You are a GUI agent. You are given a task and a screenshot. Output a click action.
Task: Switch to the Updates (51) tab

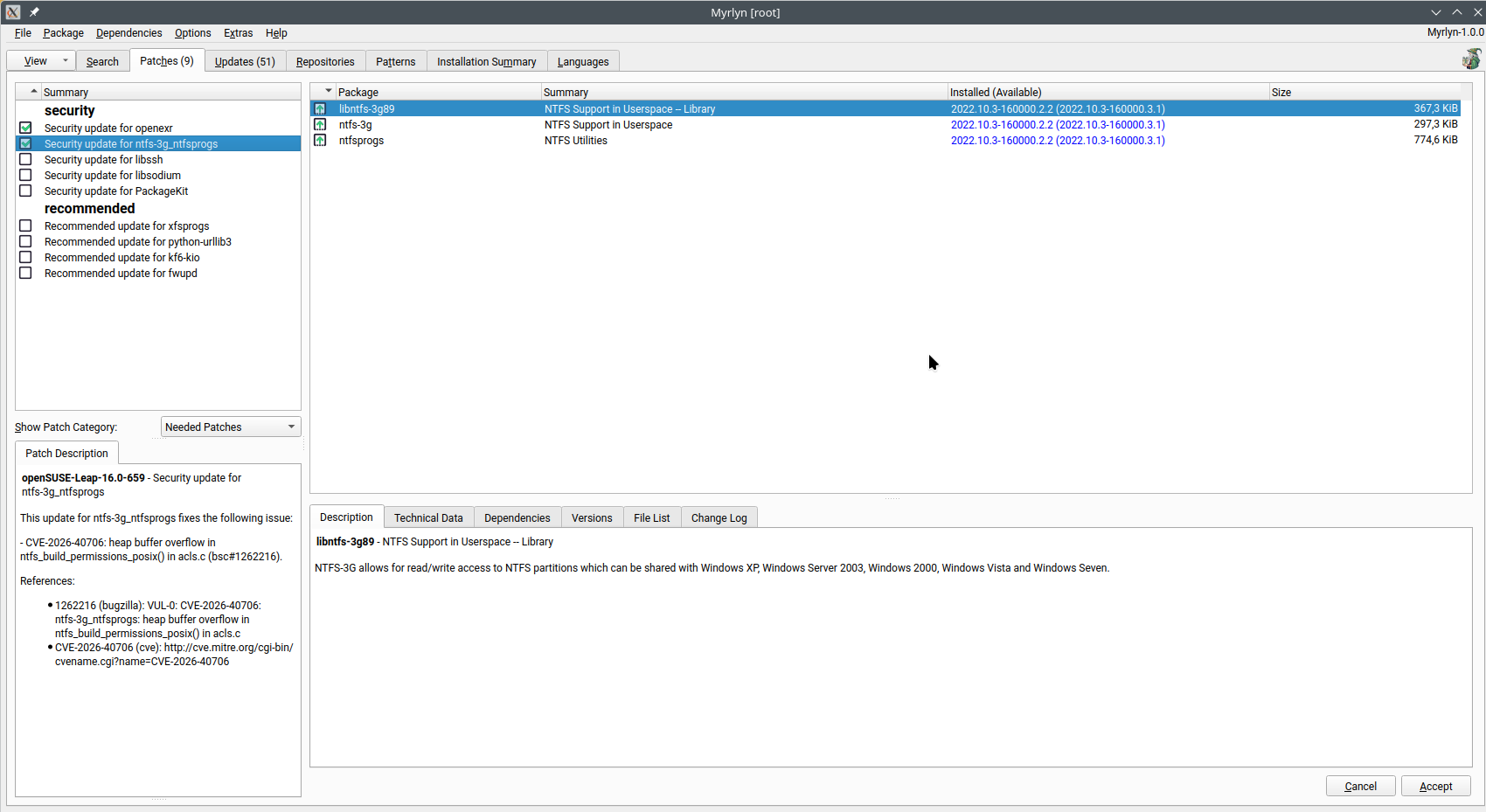(245, 62)
